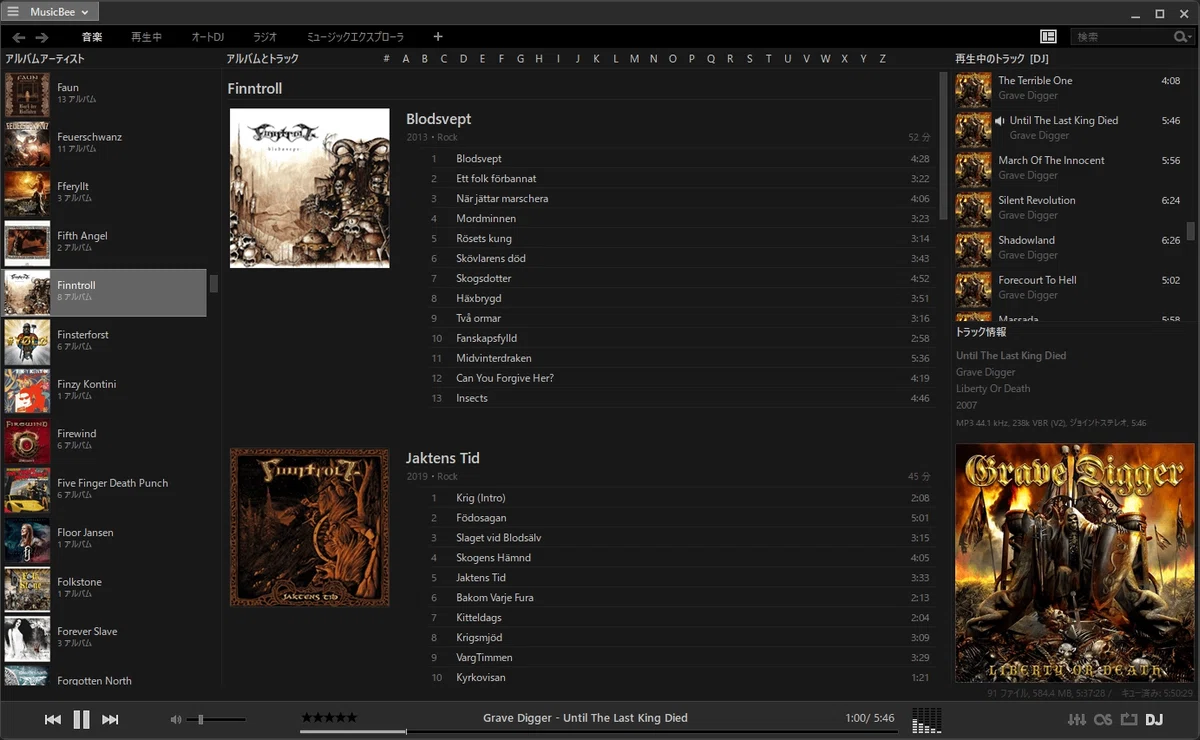Open the Jaktens Tid album title

point(443,458)
